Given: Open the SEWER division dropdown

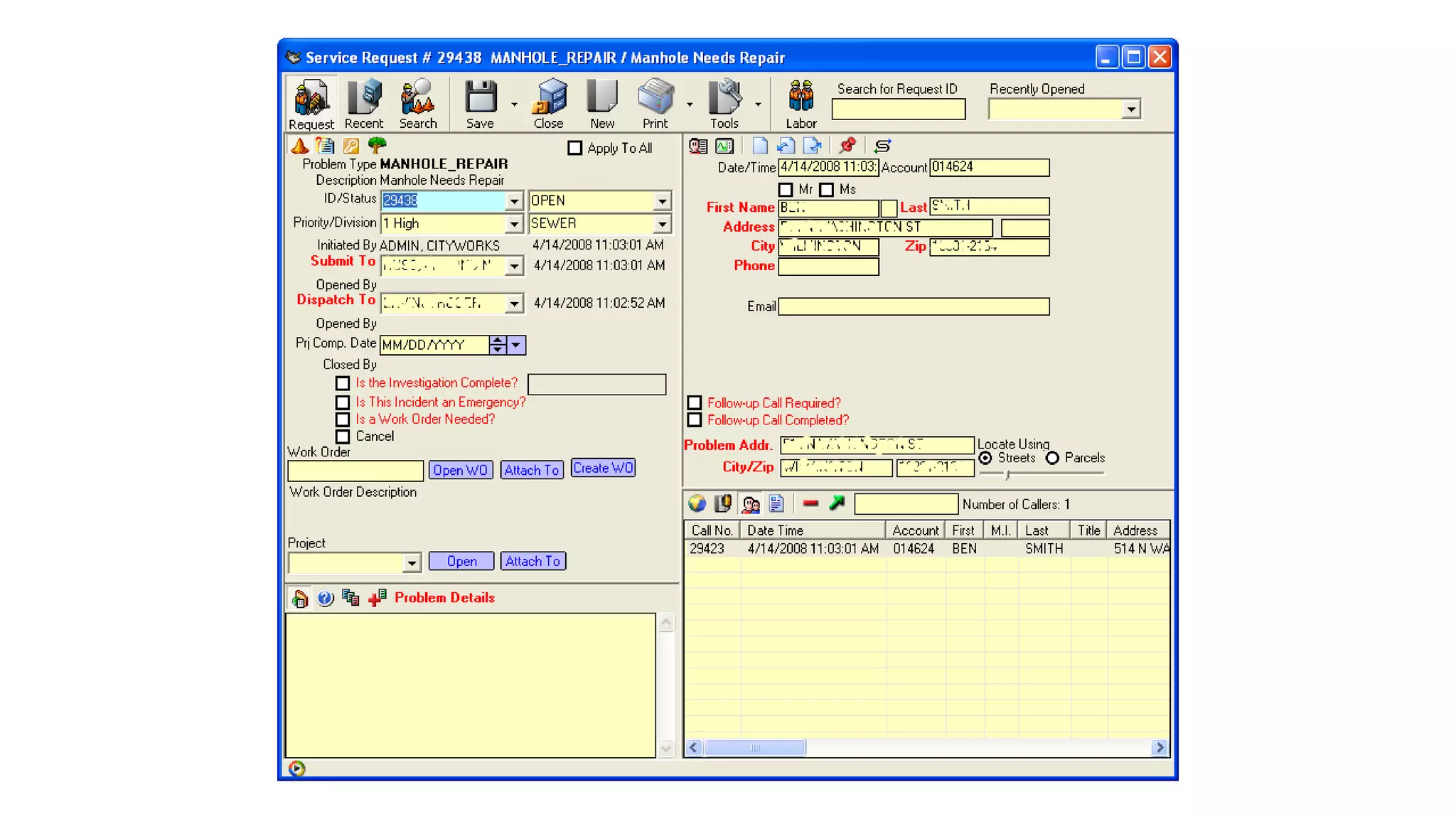Looking at the screenshot, I should [662, 224].
